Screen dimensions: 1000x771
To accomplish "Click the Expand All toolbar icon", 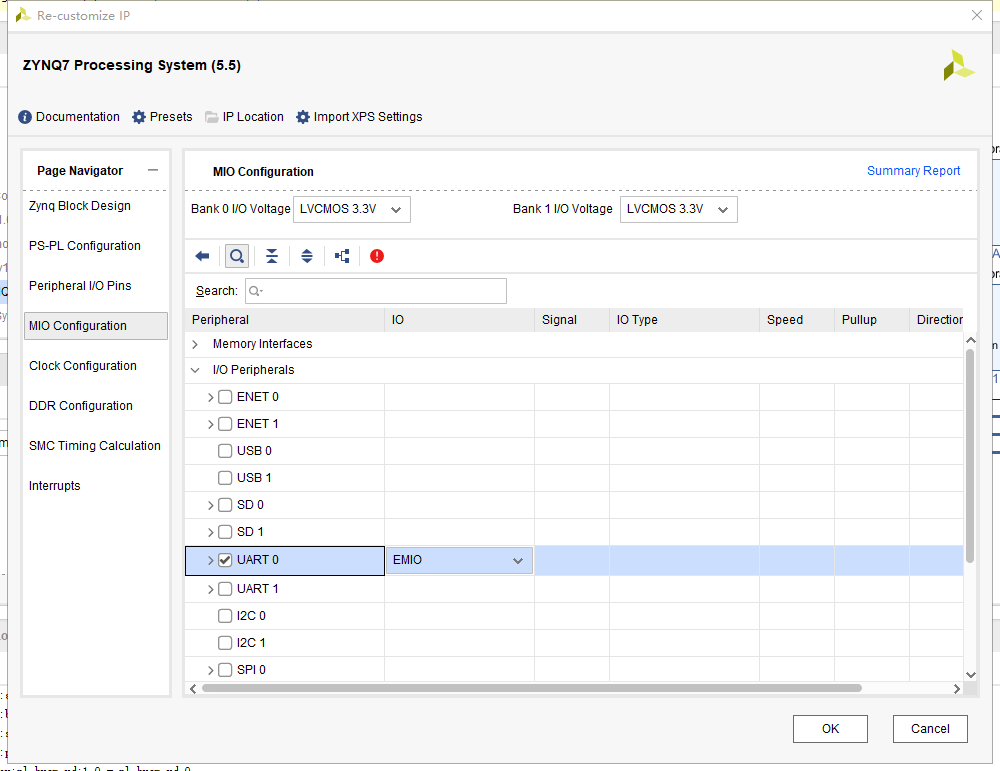I will tap(307, 256).
